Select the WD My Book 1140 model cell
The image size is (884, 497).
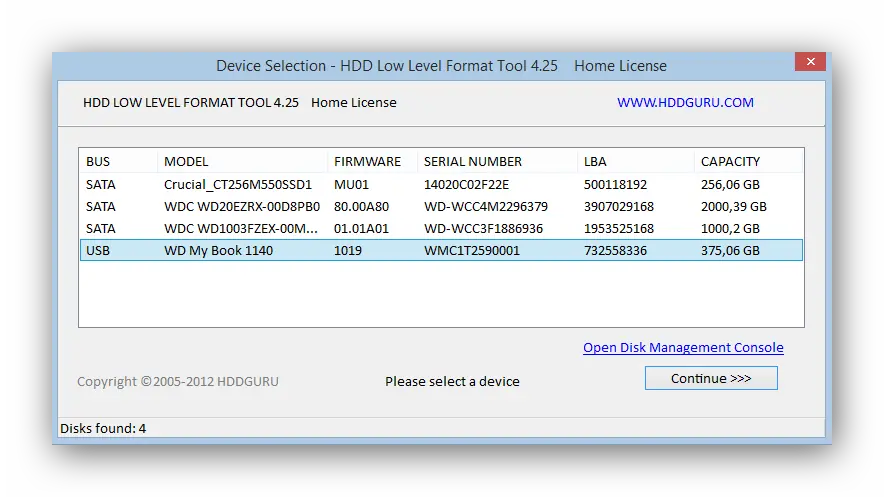click(x=218, y=250)
